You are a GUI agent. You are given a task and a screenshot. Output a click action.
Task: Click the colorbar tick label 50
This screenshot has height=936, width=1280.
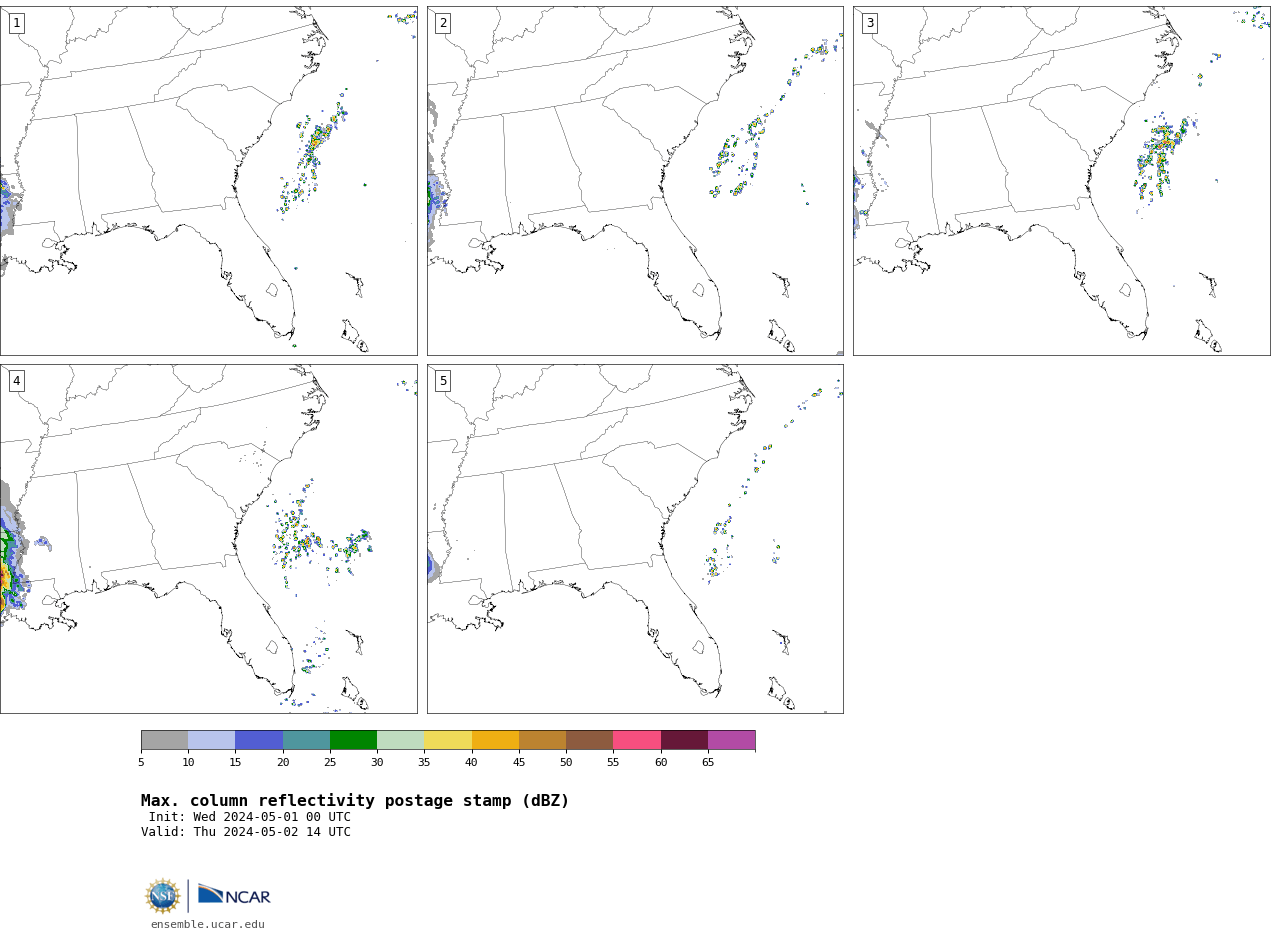click(x=566, y=763)
